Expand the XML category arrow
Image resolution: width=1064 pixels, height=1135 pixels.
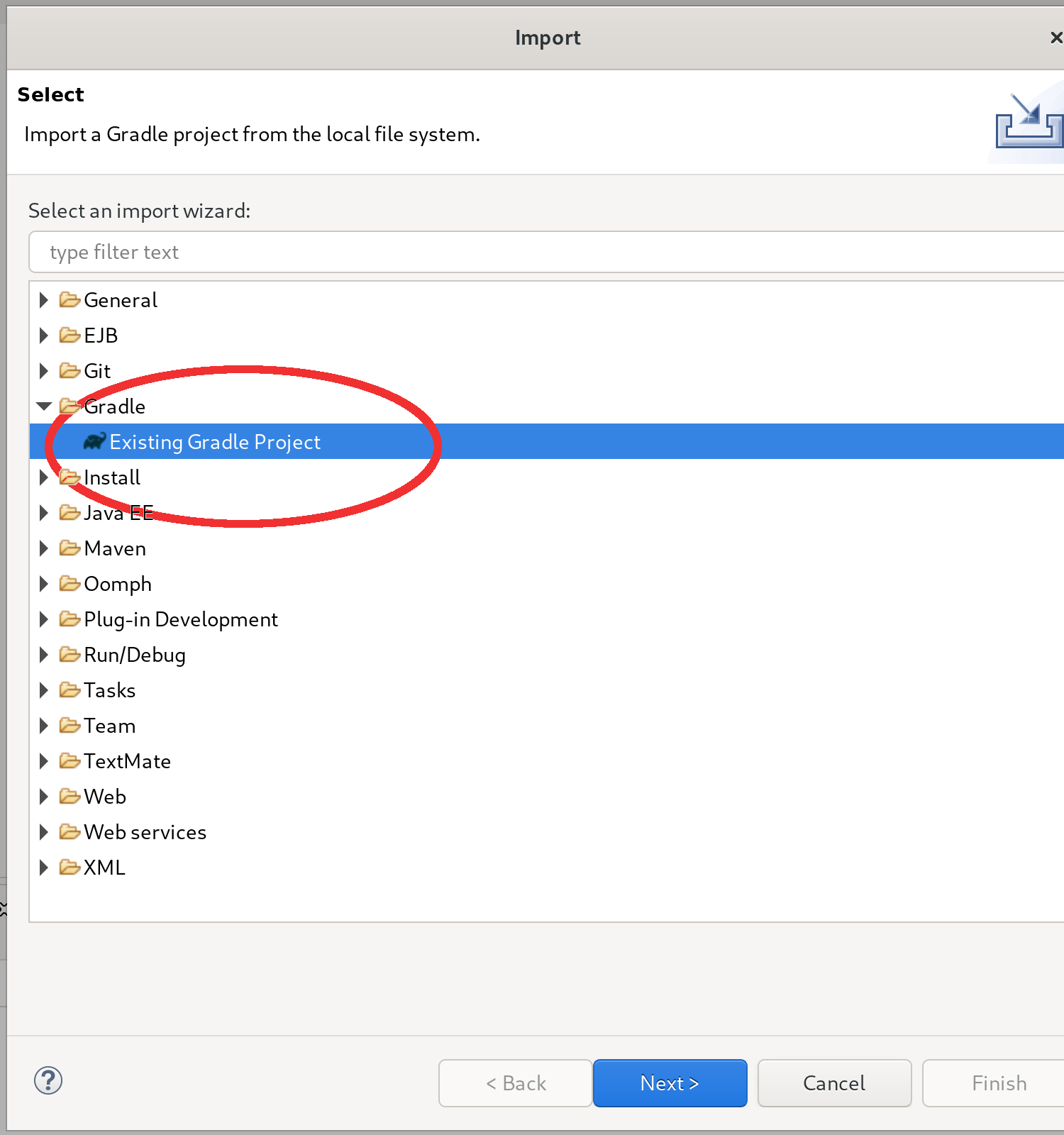point(43,868)
